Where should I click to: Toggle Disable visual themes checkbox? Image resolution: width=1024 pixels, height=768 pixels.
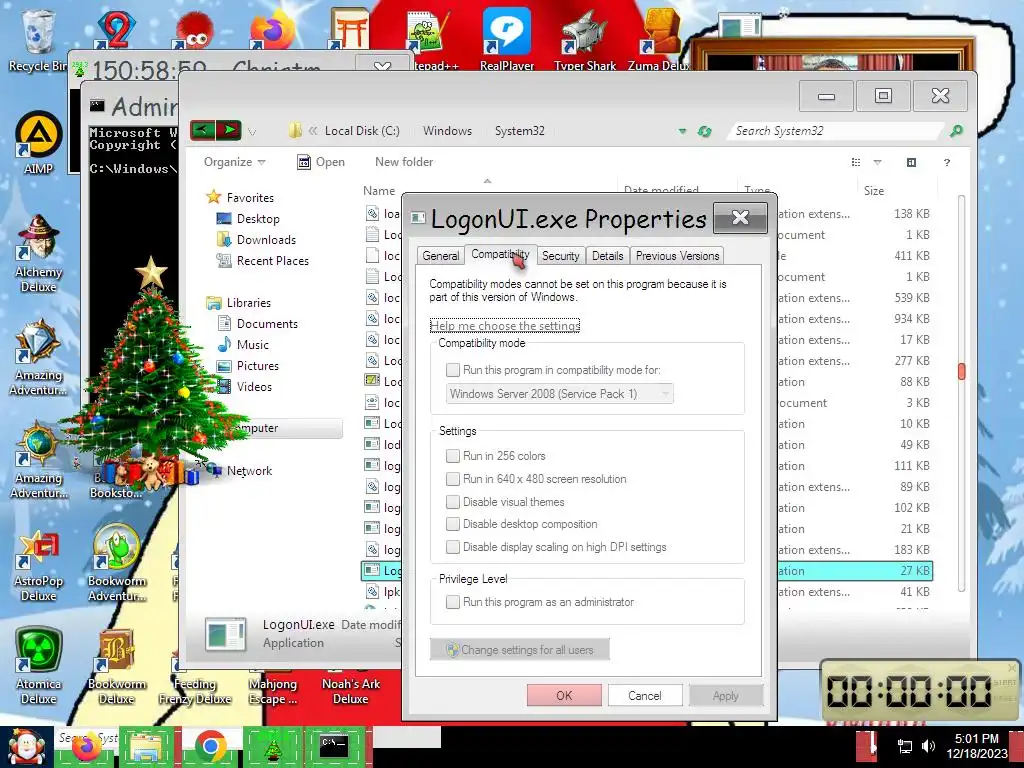click(453, 502)
